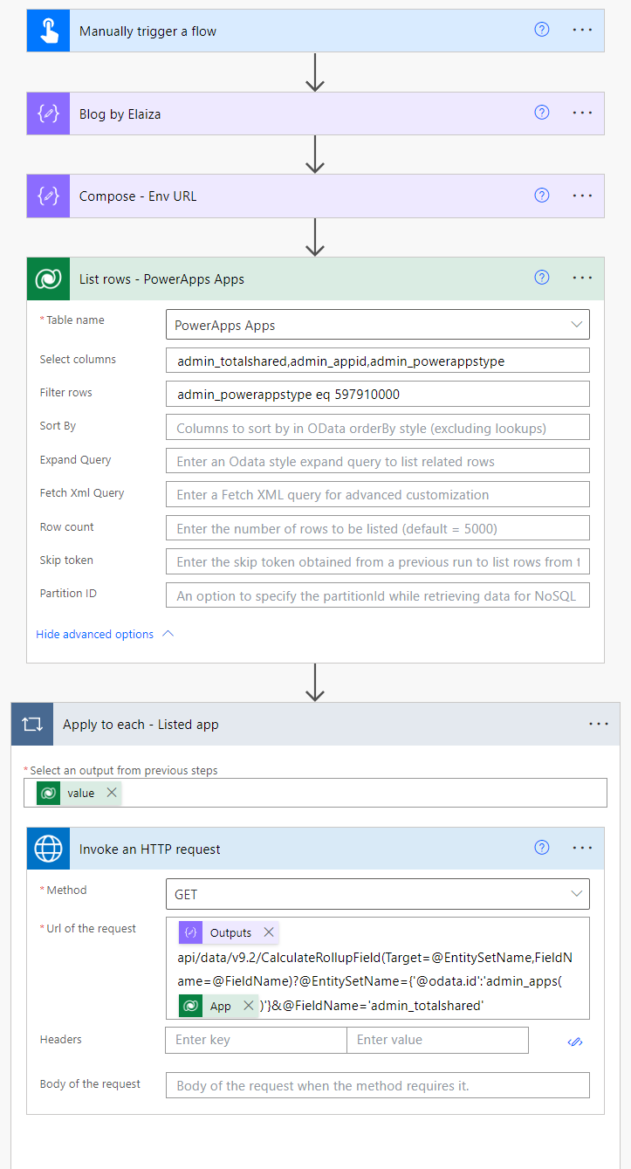Viewport: 631px width, 1169px height.
Task: Open help for Invoke an HTTP request
Action: 541,847
